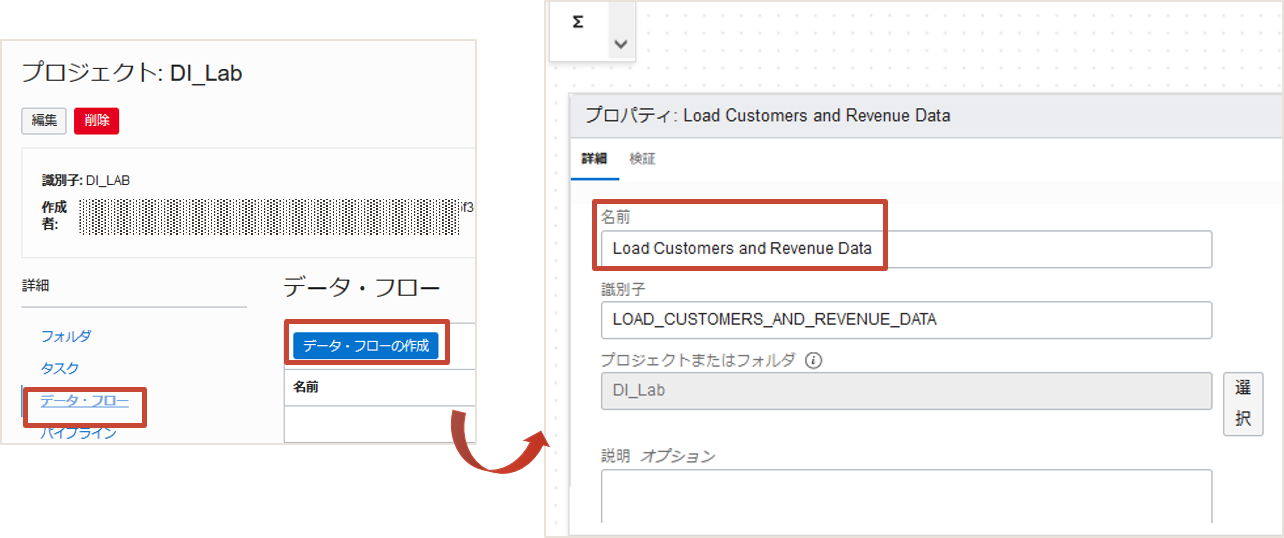Image resolution: width=1284 pixels, height=538 pixels.
Task: Click the プロパティ panel title bar
Action: click(x=920, y=116)
